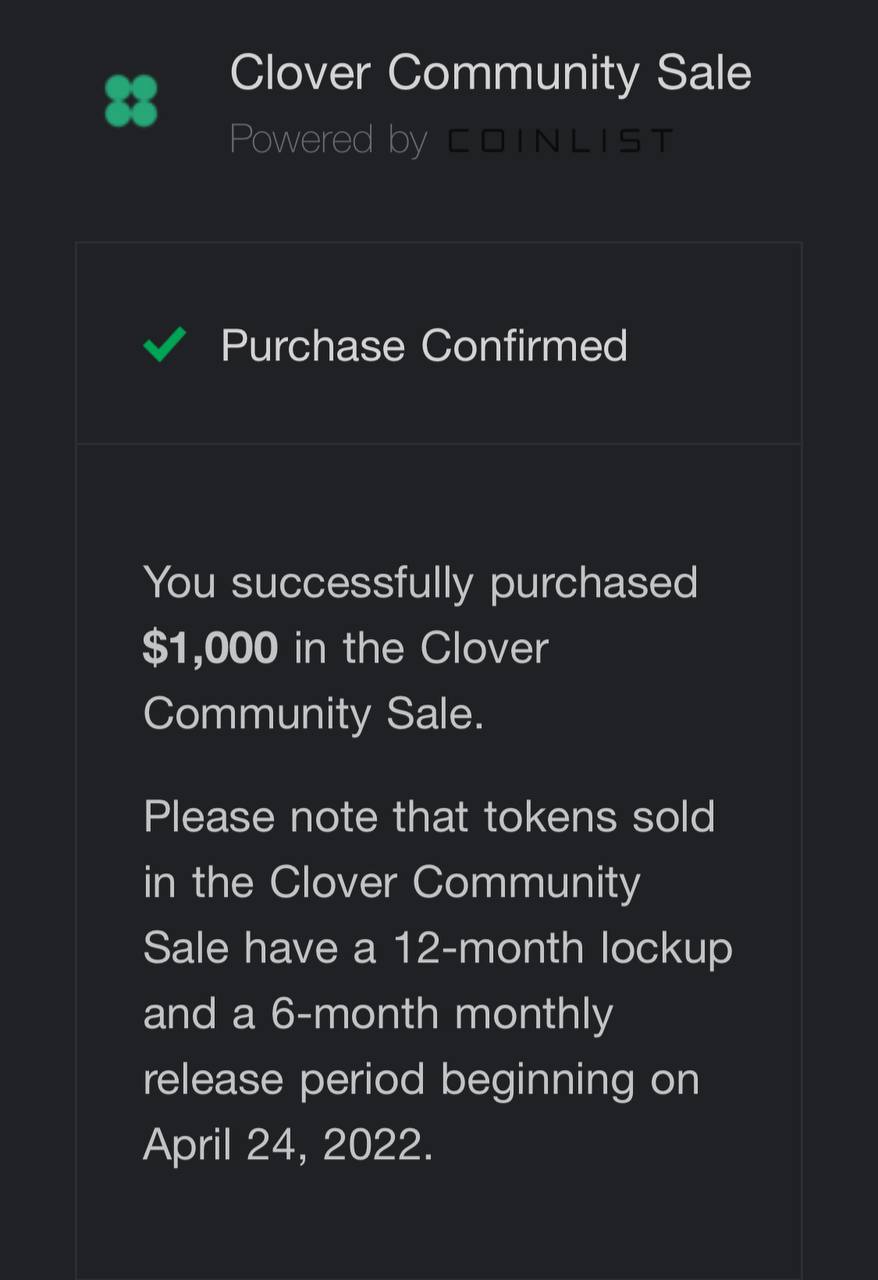This screenshot has width=878, height=1280.
Task: Click the April 24, 2022 date
Action: click(x=288, y=1145)
